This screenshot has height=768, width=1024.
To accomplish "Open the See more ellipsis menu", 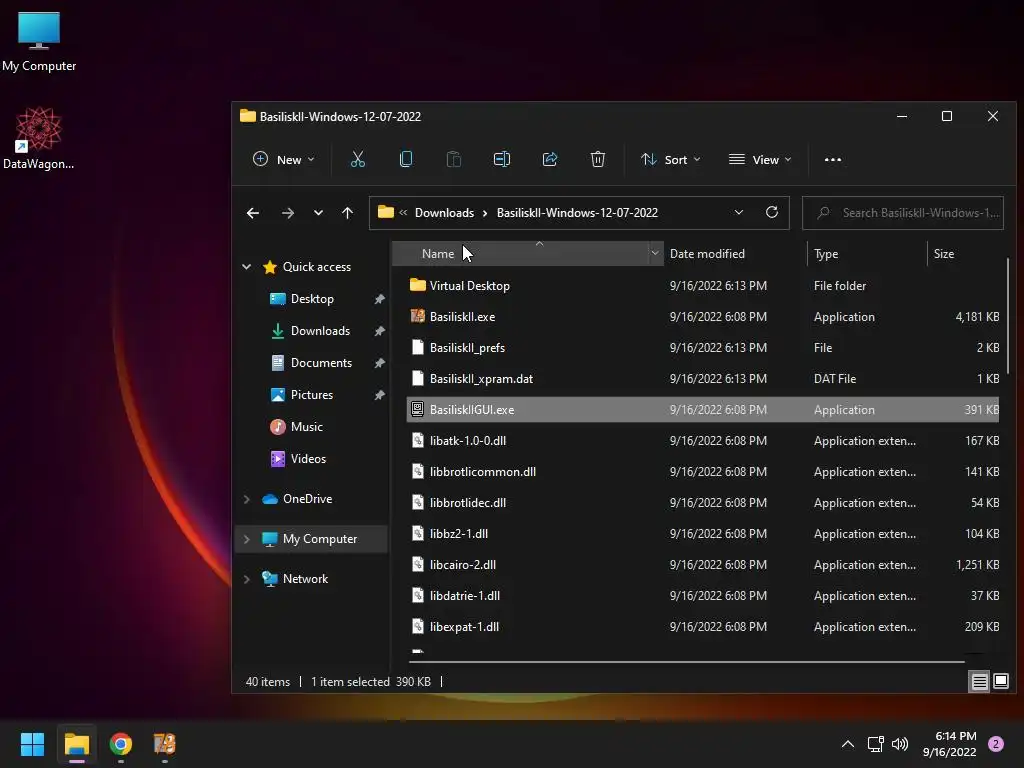I will 833,159.
